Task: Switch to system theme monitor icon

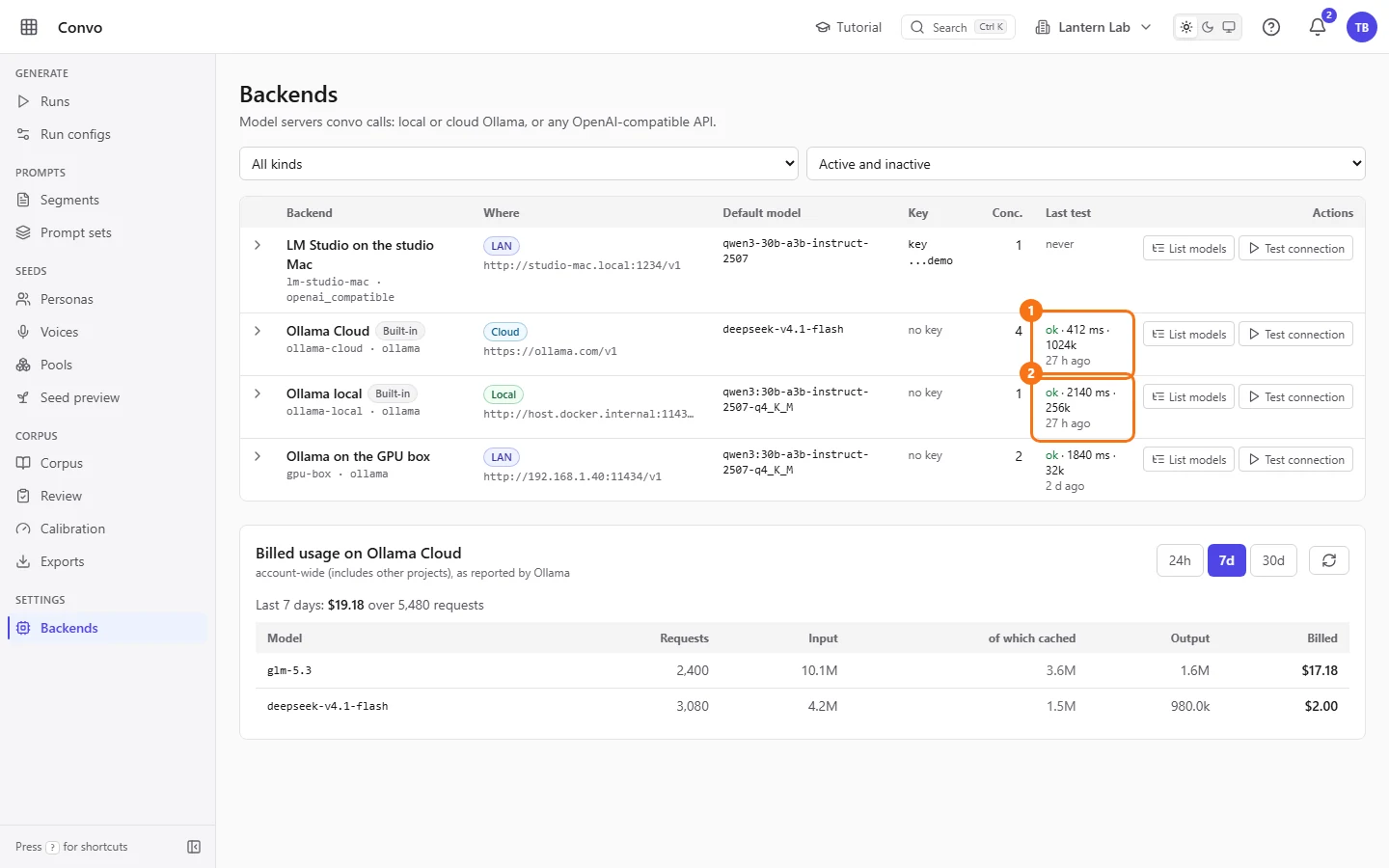Action: pyautogui.click(x=1229, y=27)
